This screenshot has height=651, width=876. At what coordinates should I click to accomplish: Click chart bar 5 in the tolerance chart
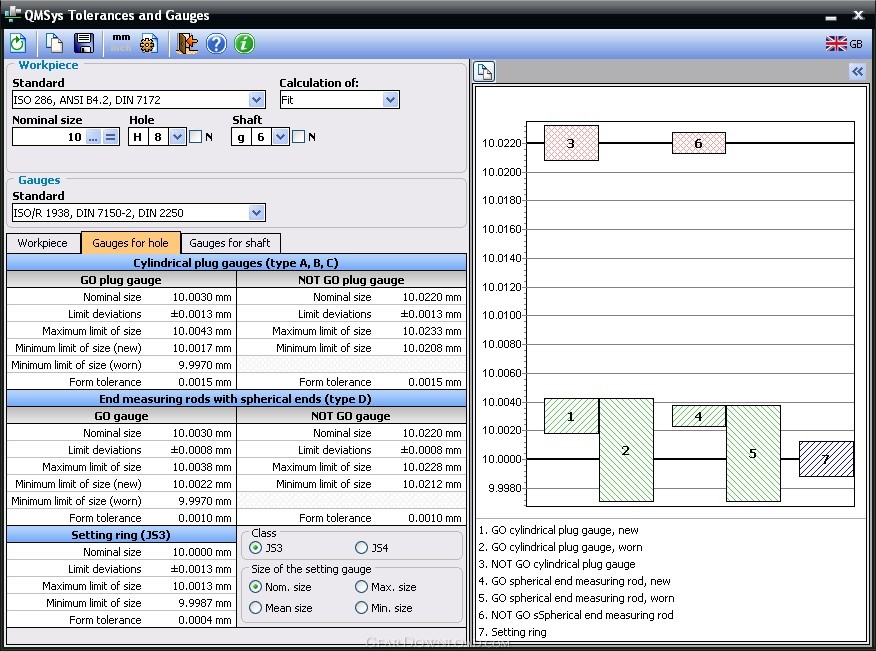tap(753, 453)
